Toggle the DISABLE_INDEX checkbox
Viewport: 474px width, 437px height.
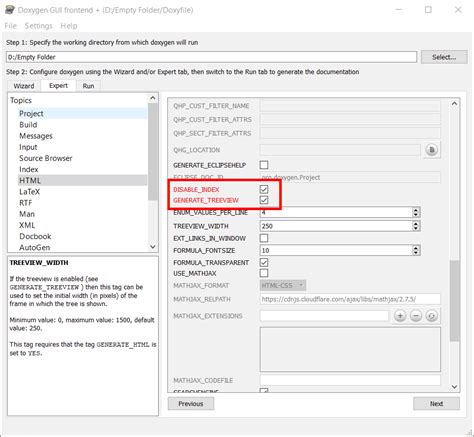point(264,189)
